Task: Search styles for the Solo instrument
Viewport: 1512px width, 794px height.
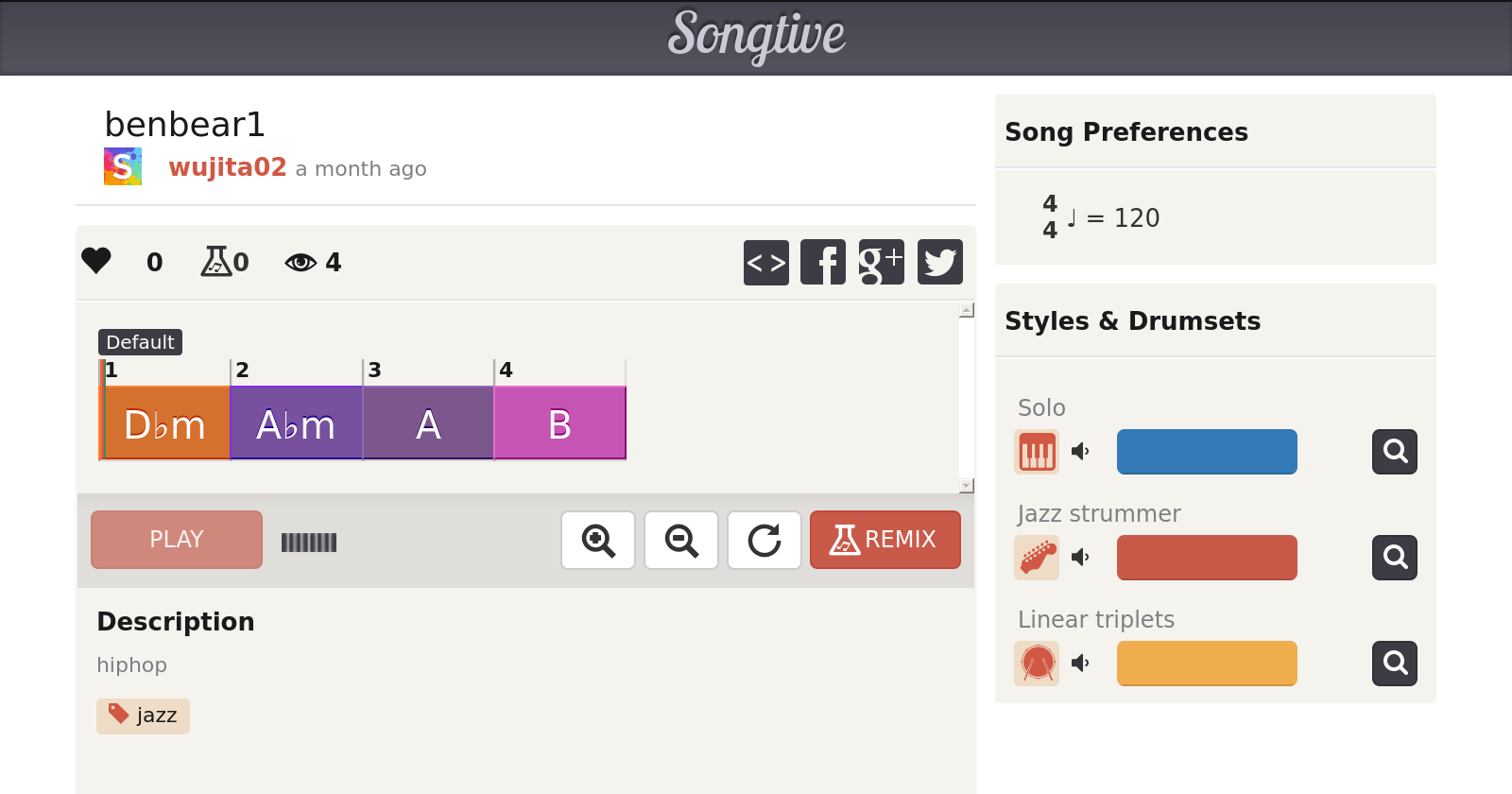Action: [x=1395, y=452]
